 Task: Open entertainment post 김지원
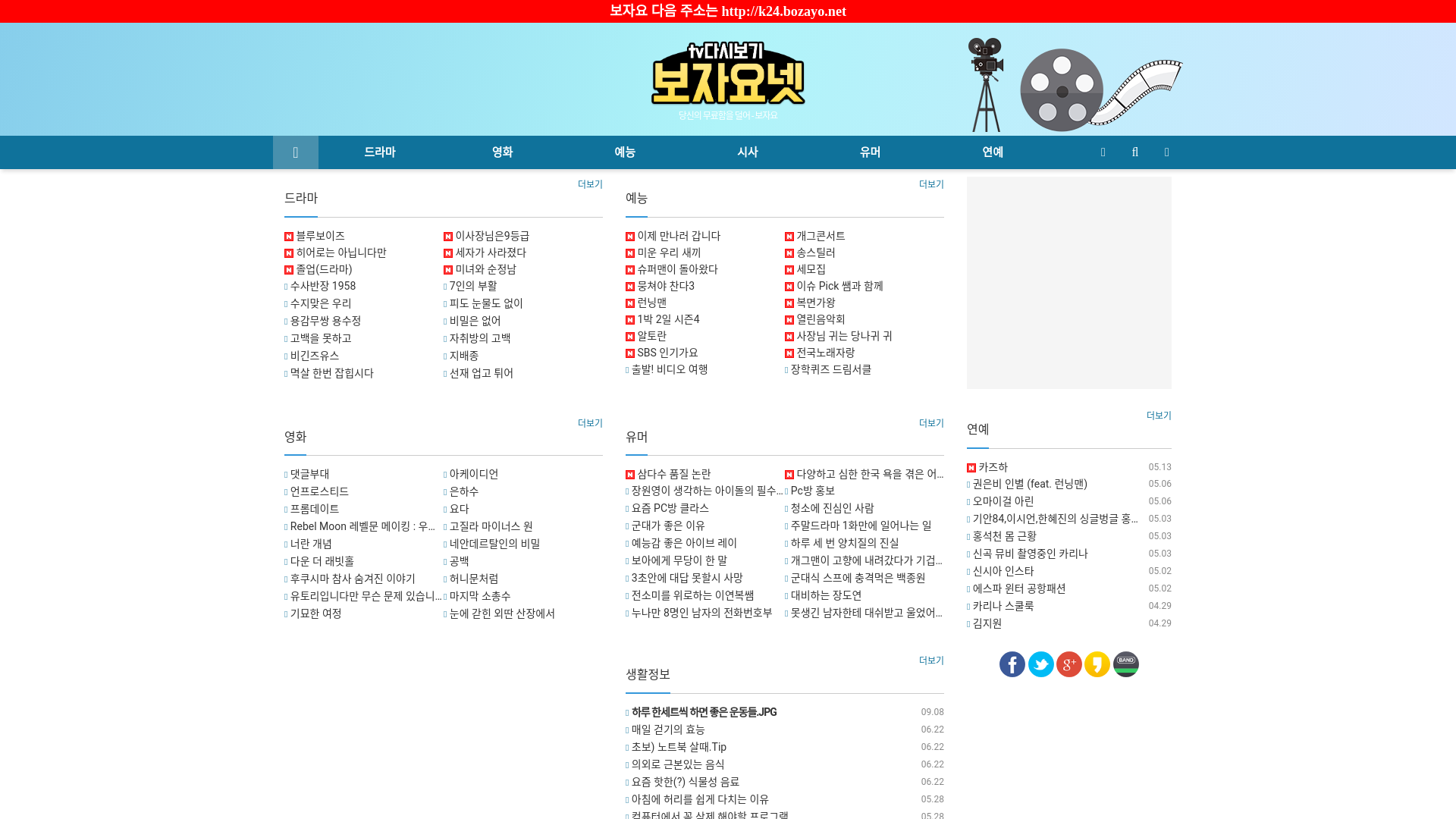(x=987, y=623)
